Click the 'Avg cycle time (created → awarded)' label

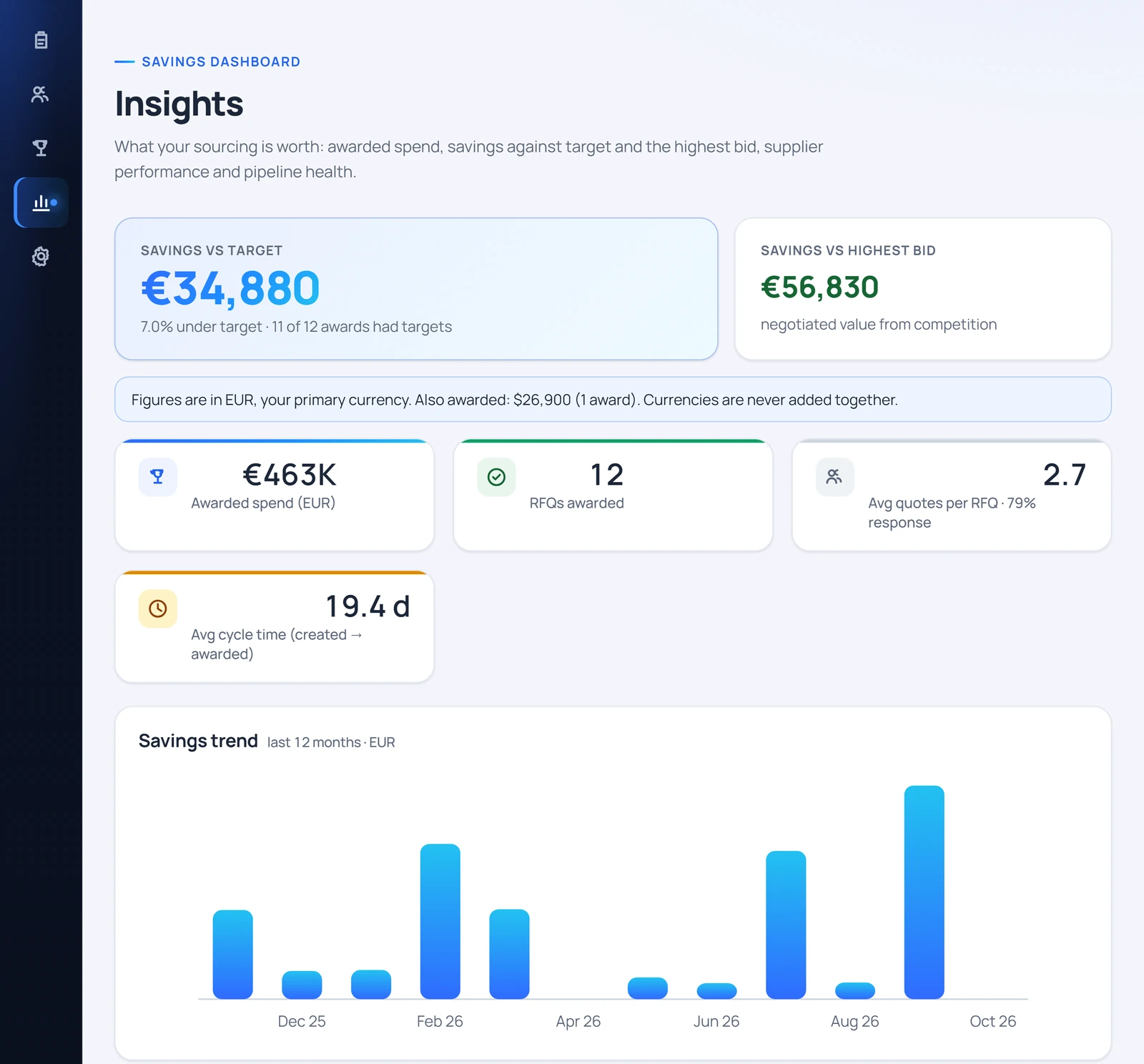[x=277, y=644]
